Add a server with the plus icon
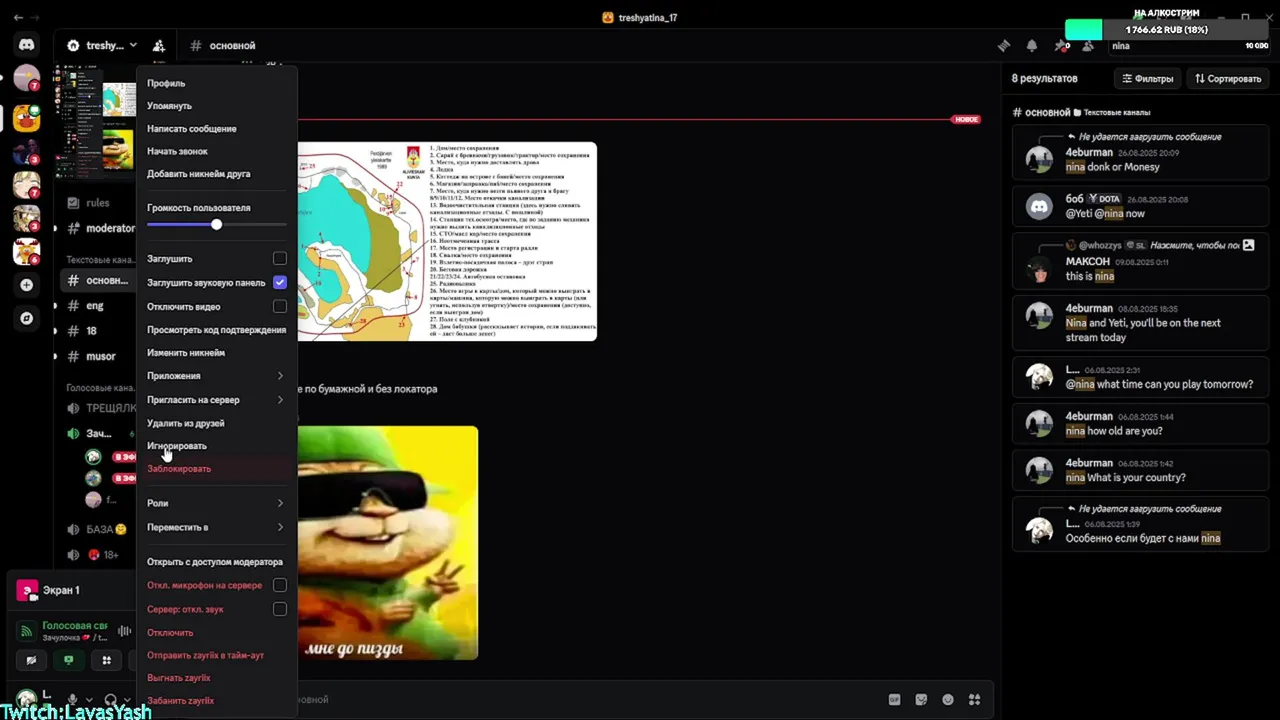This screenshot has width=1280, height=720. 27,285
